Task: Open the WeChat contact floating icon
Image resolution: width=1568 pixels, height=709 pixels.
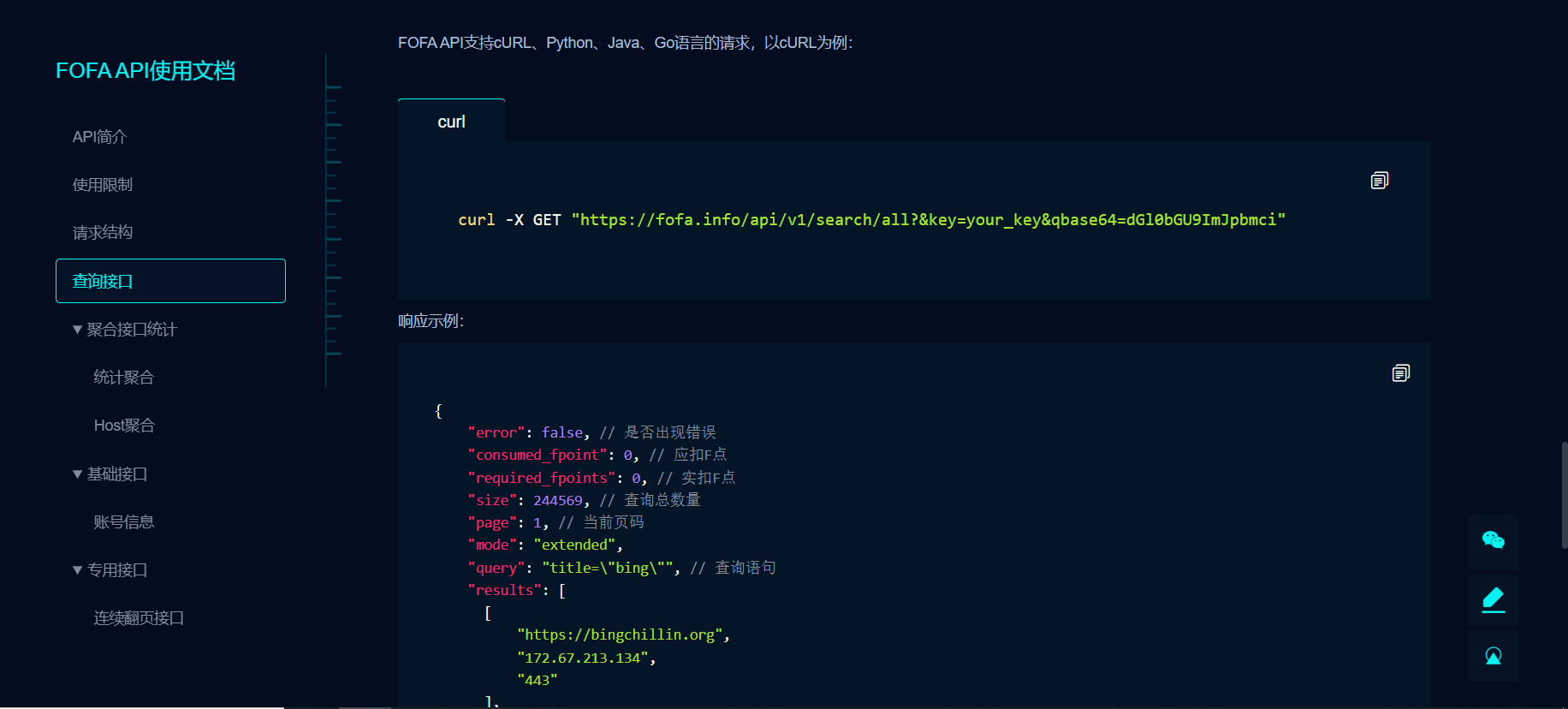Action: 1493,540
